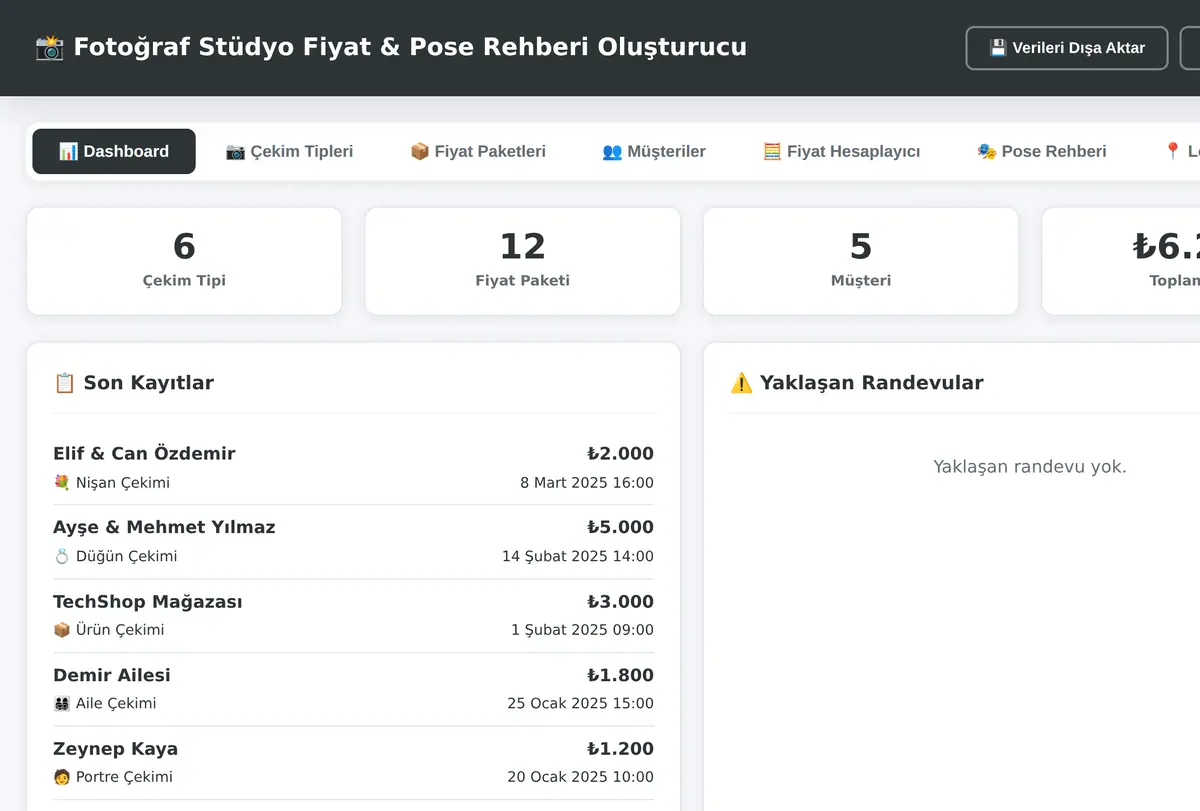1200x811 pixels.
Task: Switch to the Çekim Tipleri tab
Action: (x=289, y=152)
